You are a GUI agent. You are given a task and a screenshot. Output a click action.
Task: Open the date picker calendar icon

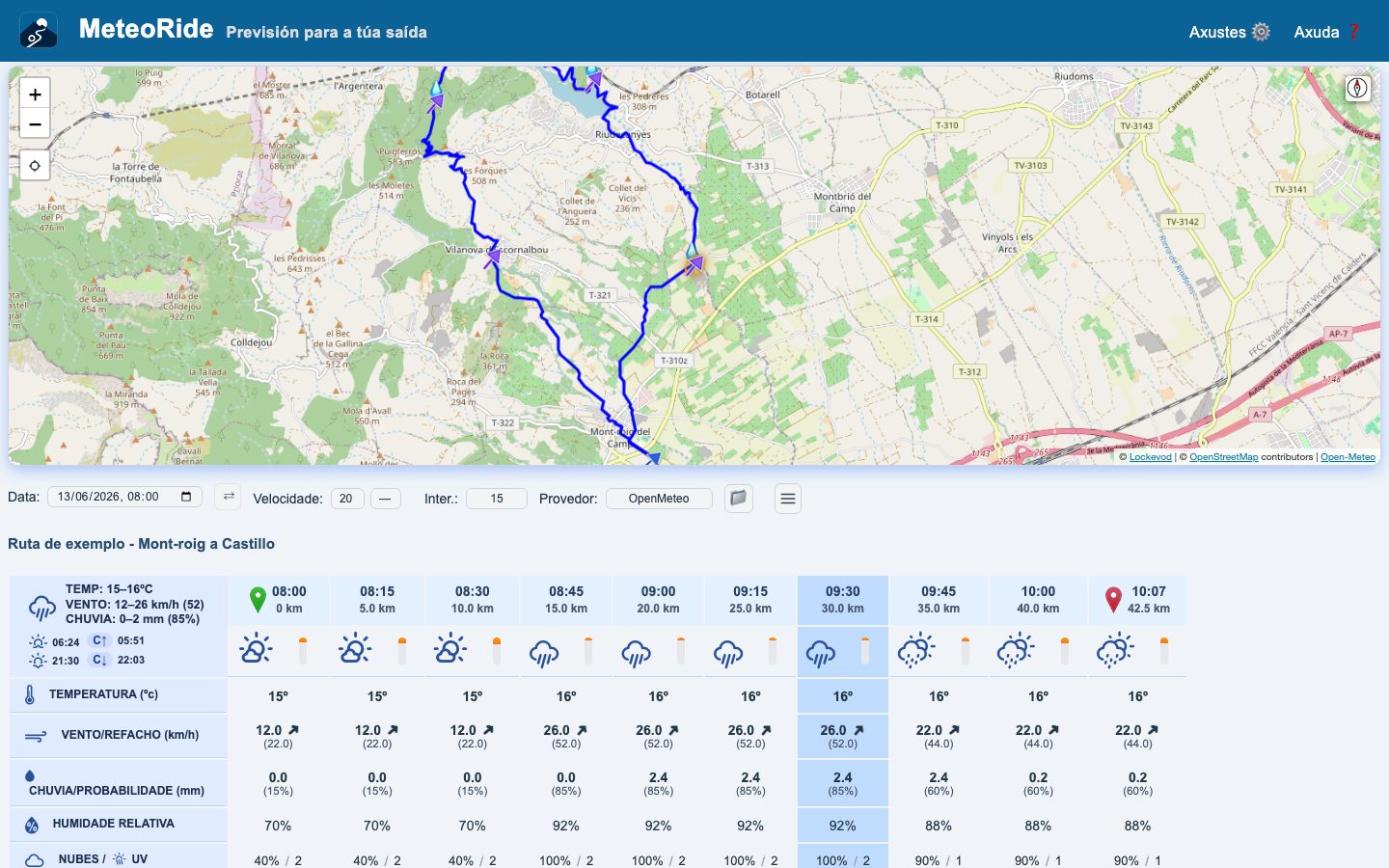tap(186, 497)
